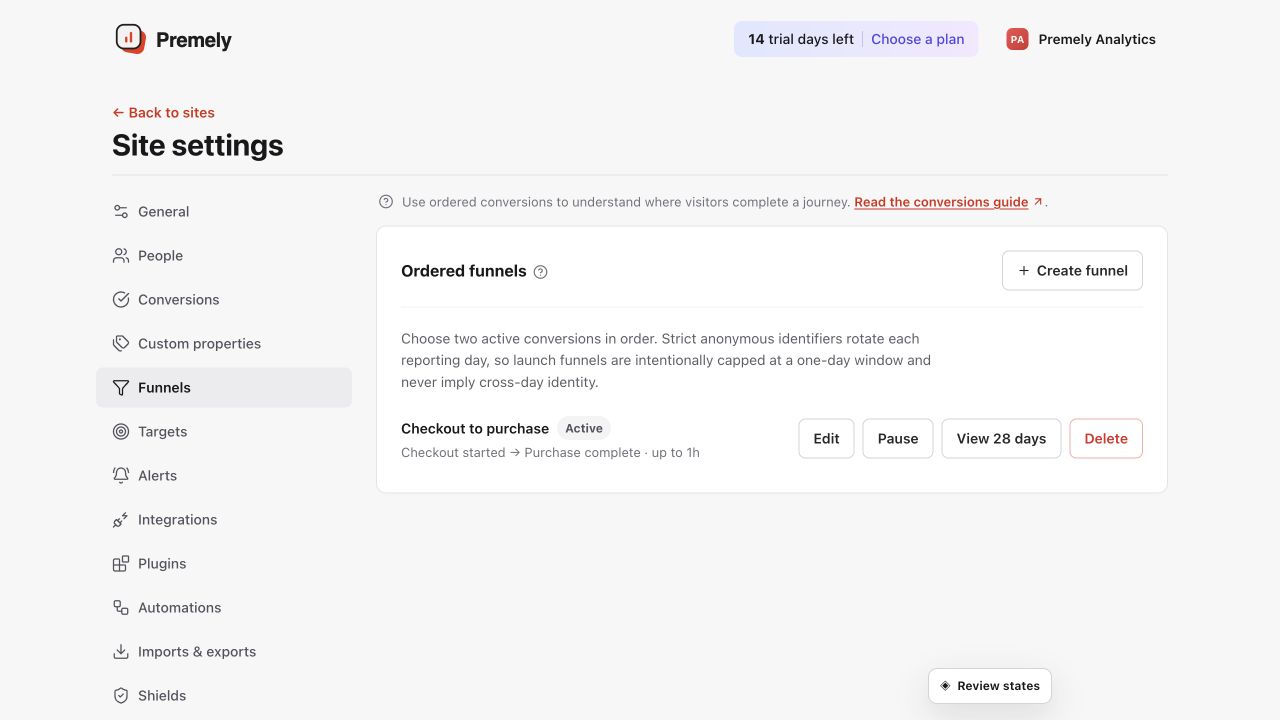Click the People icon in sidebar
The image size is (1280, 720).
(121, 256)
